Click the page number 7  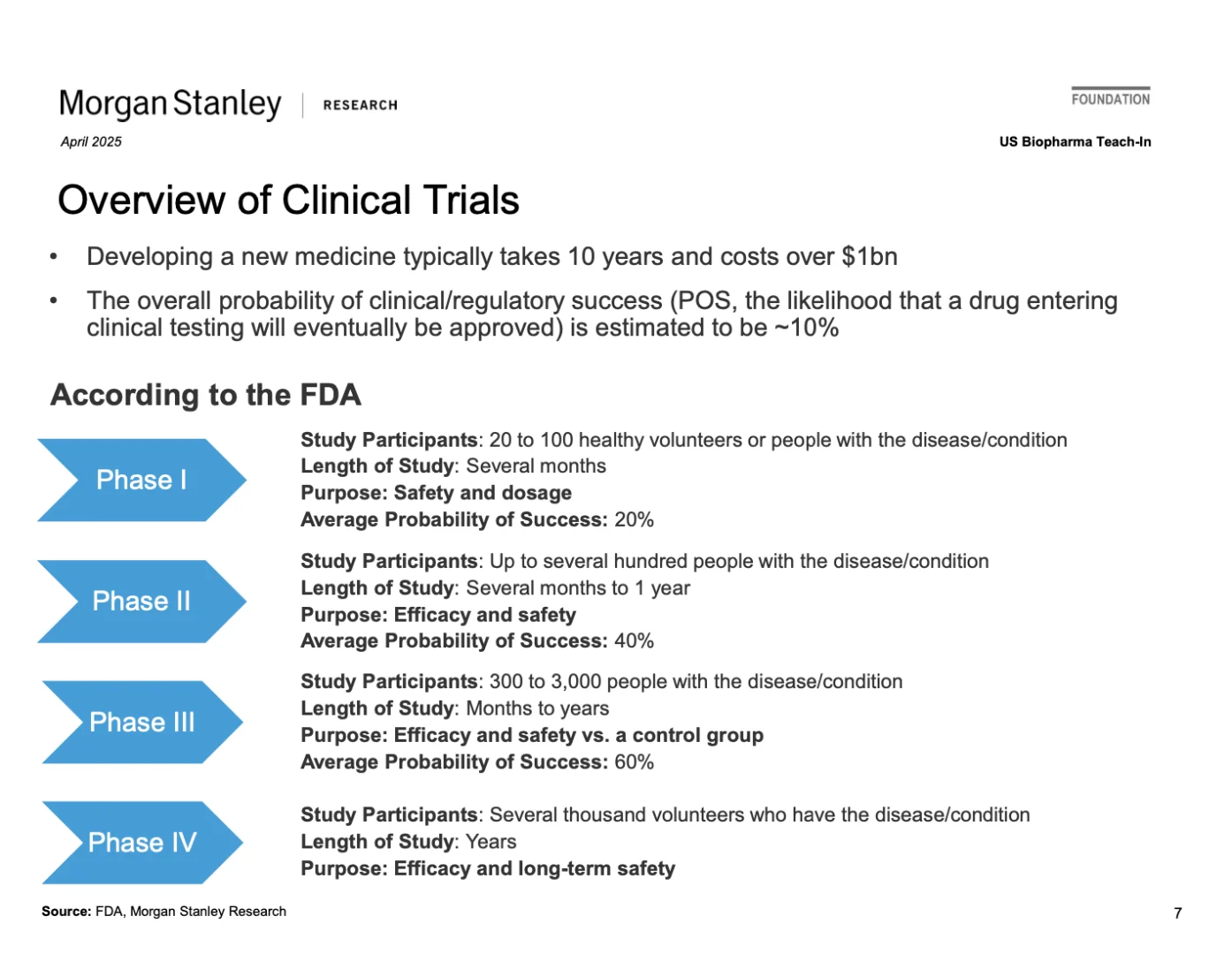pos(1177,913)
